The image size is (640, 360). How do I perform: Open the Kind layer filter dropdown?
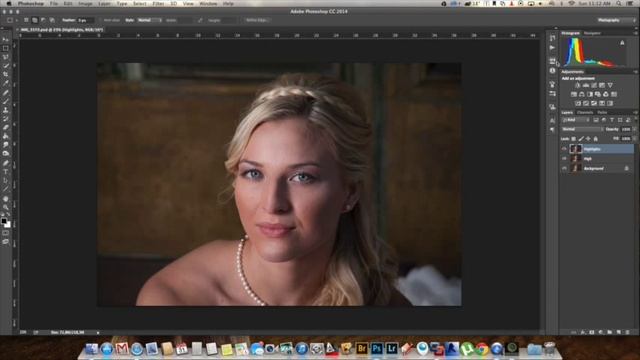[576, 120]
